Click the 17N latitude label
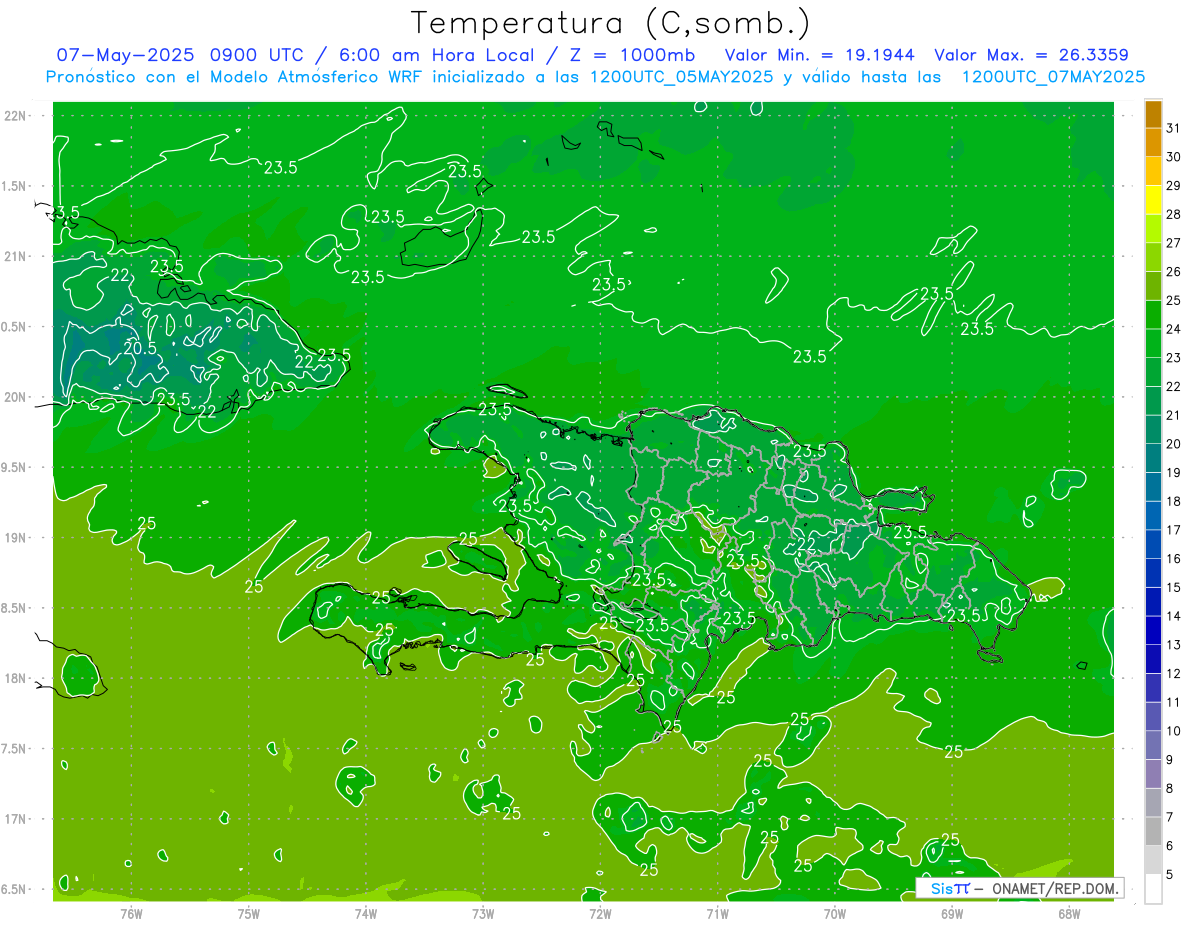 [x=16, y=819]
